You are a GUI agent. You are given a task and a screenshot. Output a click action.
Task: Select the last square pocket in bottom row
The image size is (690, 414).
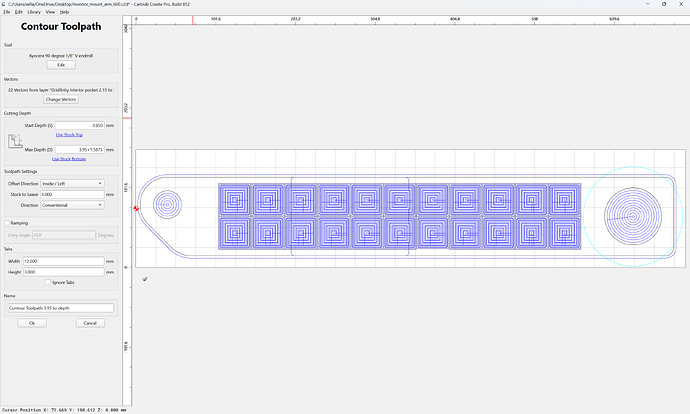pyautogui.click(x=565, y=233)
